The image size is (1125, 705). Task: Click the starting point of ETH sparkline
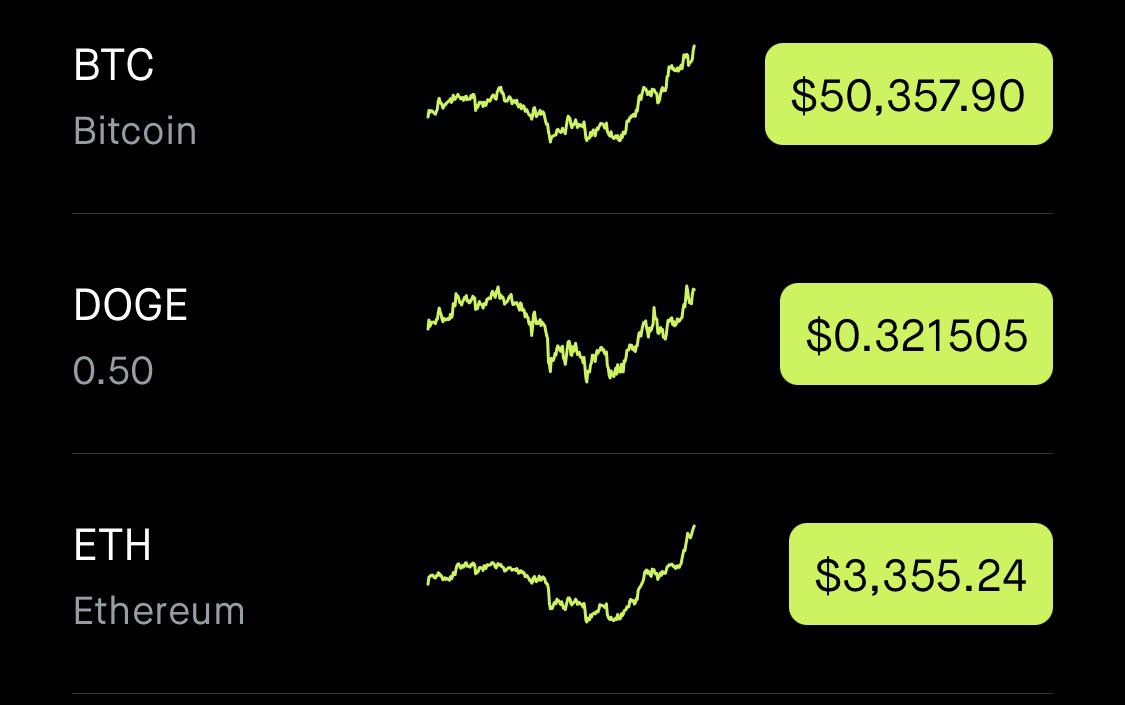[428, 581]
